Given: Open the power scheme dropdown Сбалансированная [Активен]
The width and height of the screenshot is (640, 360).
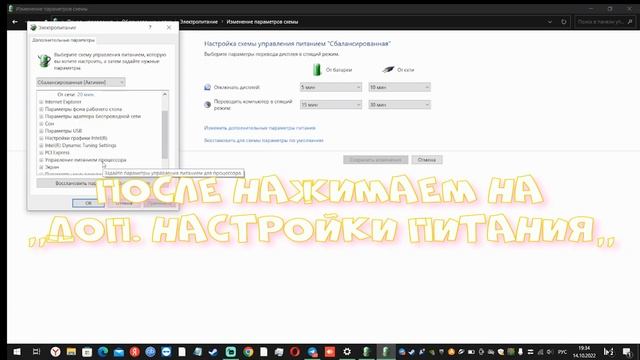Looking at the screenshot, I should [81, 82].
